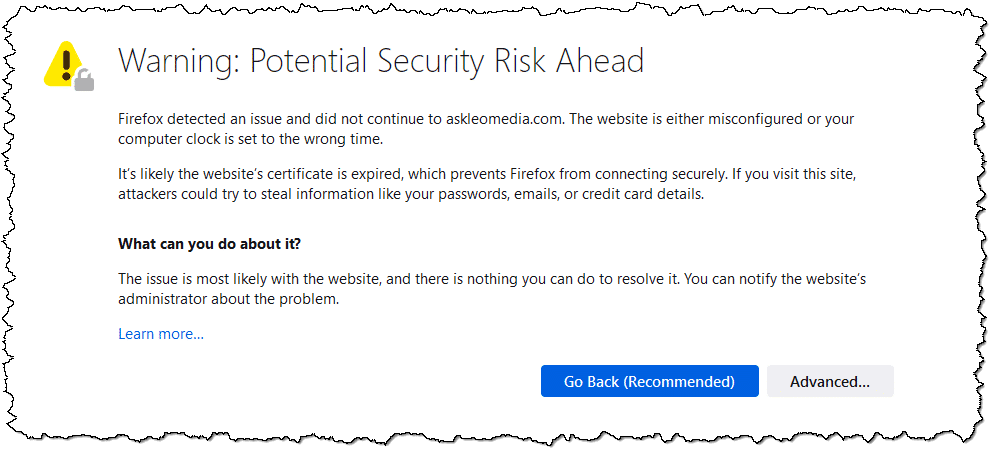Viewport: 995px width, 452px height.
Task: Click the words Security Risk in the title
Action: (463, 62)
